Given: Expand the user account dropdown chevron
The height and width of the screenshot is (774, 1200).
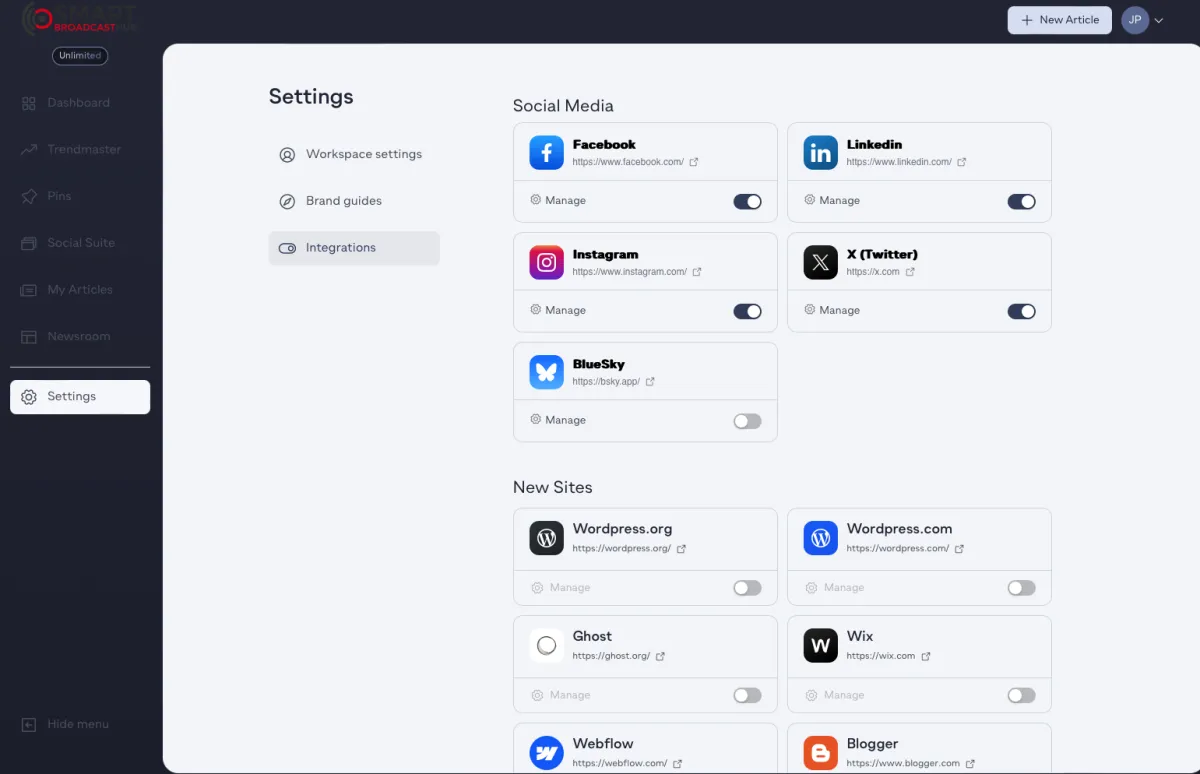Looking at the screenshot, I should pos(1159,20).
